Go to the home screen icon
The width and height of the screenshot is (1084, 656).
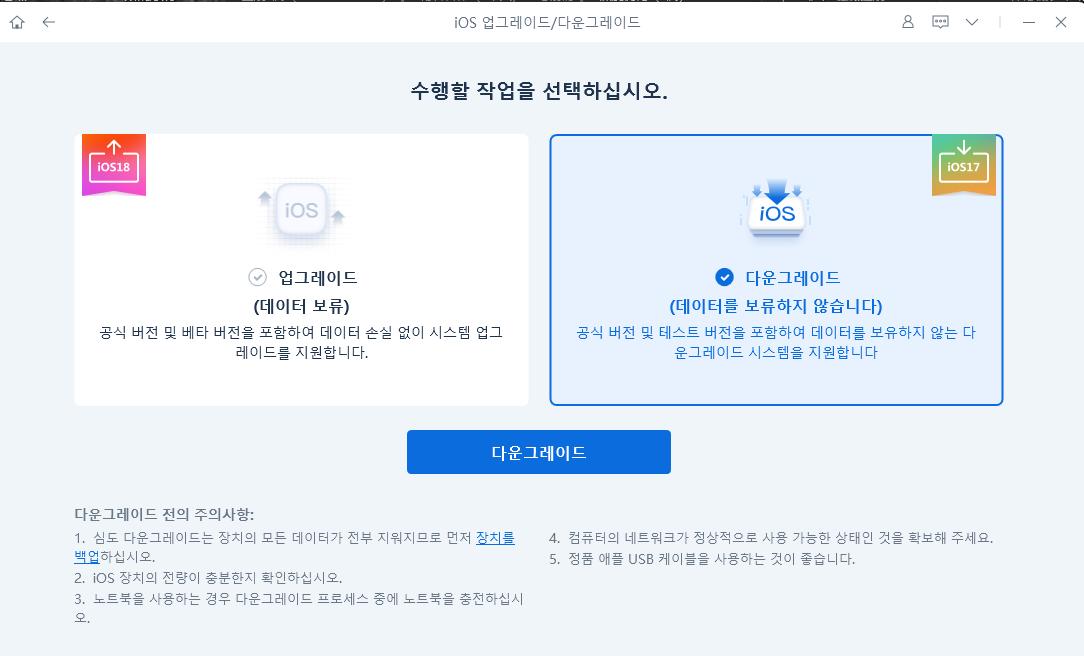coord(17,22)
